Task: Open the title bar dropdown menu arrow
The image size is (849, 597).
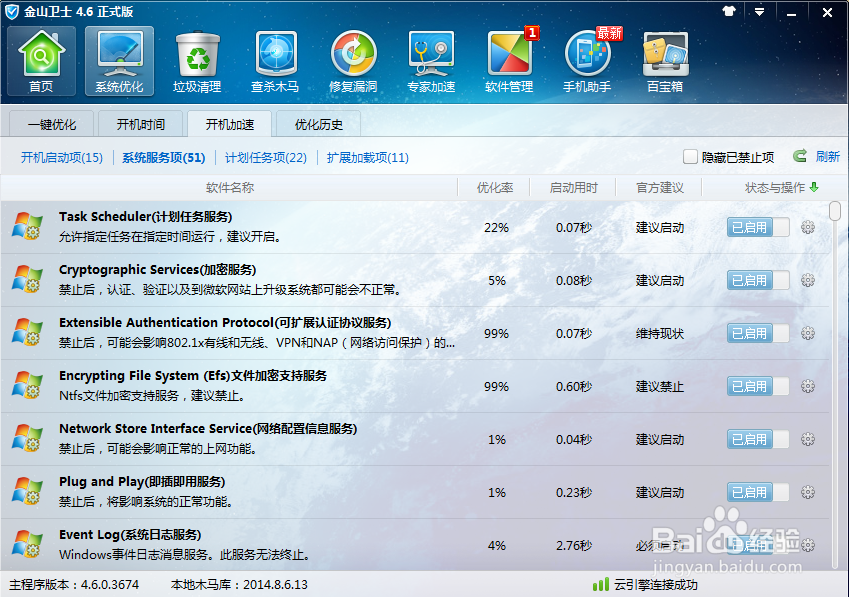Action: click(x=760, y=12)
